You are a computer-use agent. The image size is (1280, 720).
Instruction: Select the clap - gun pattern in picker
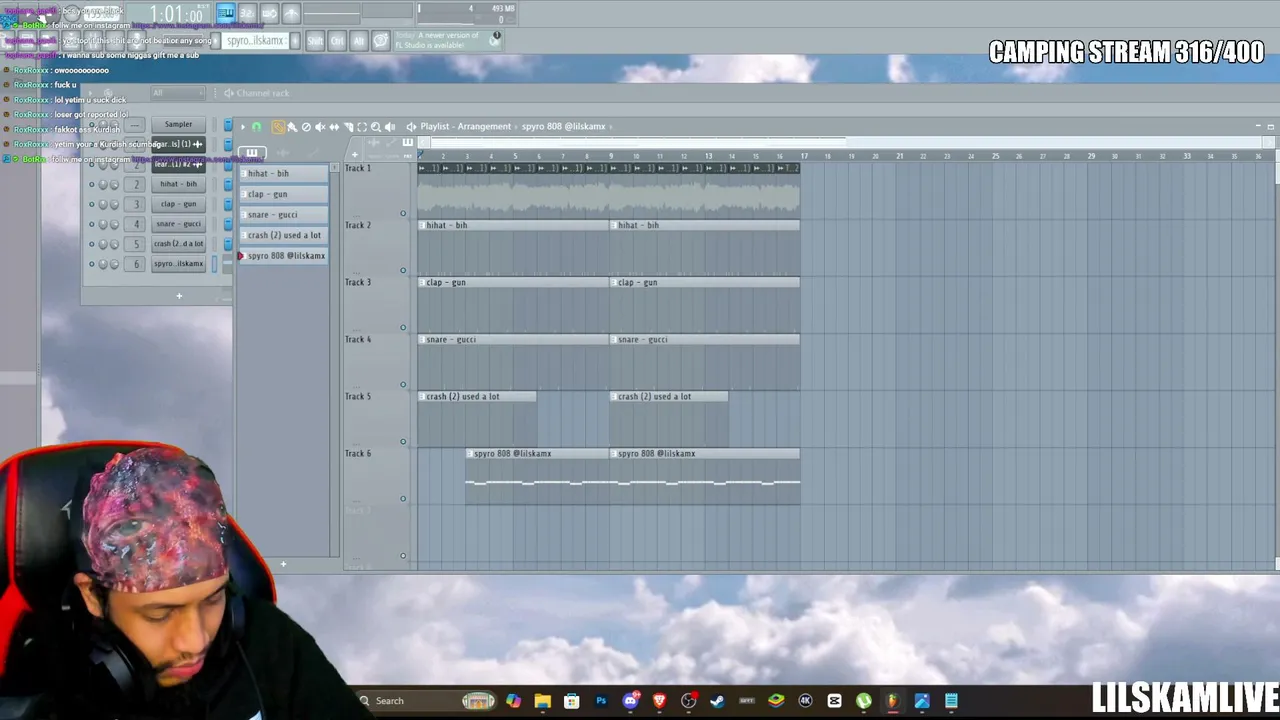[x=285, y=194]
